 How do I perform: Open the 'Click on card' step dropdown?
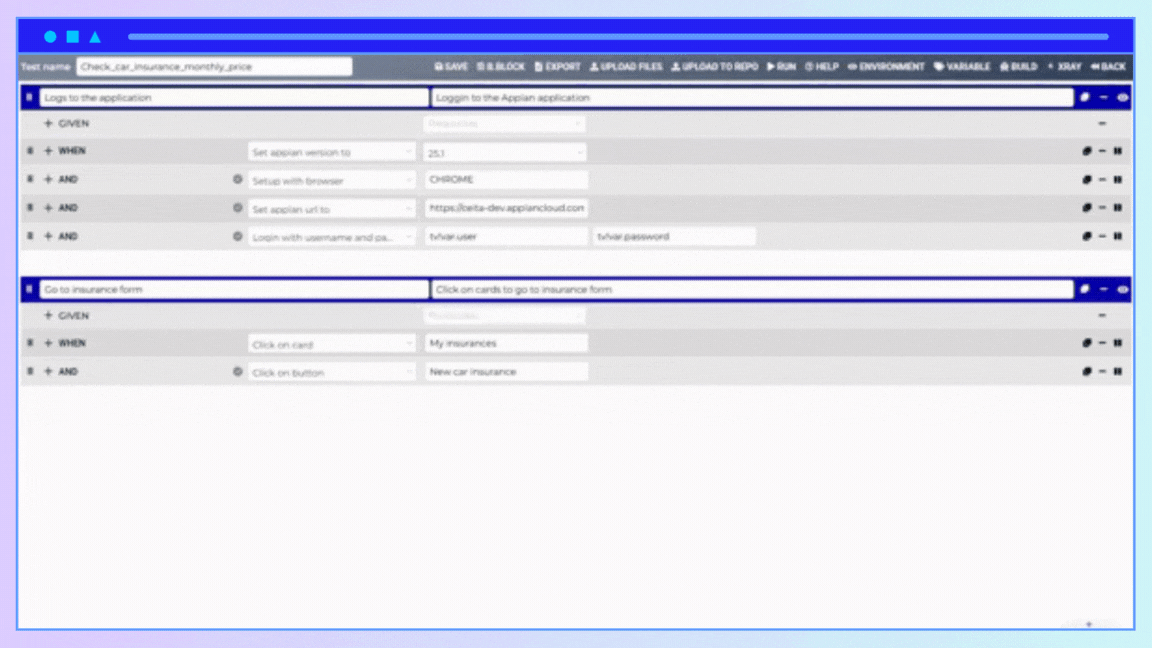coord(332,344)
